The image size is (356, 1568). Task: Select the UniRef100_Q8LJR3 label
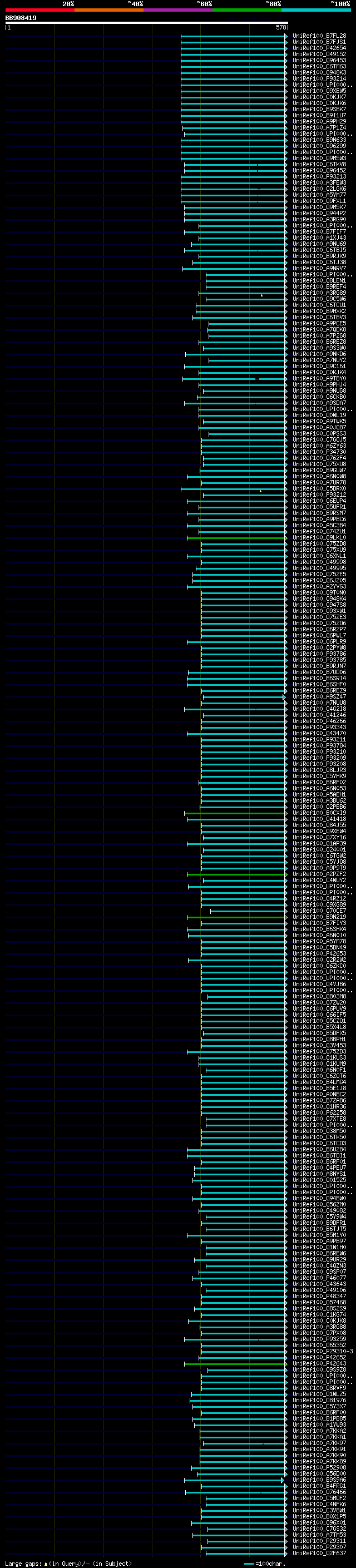pyautogui.click(x=319, y=770)
